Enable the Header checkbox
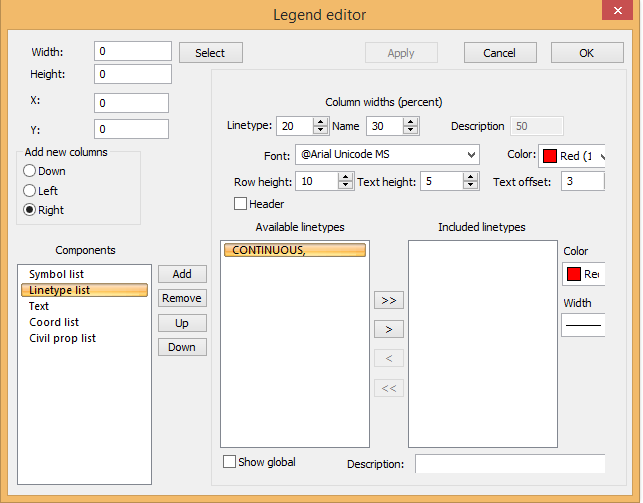The height and width of the screenshot is (503, 643). click(240, 204)
